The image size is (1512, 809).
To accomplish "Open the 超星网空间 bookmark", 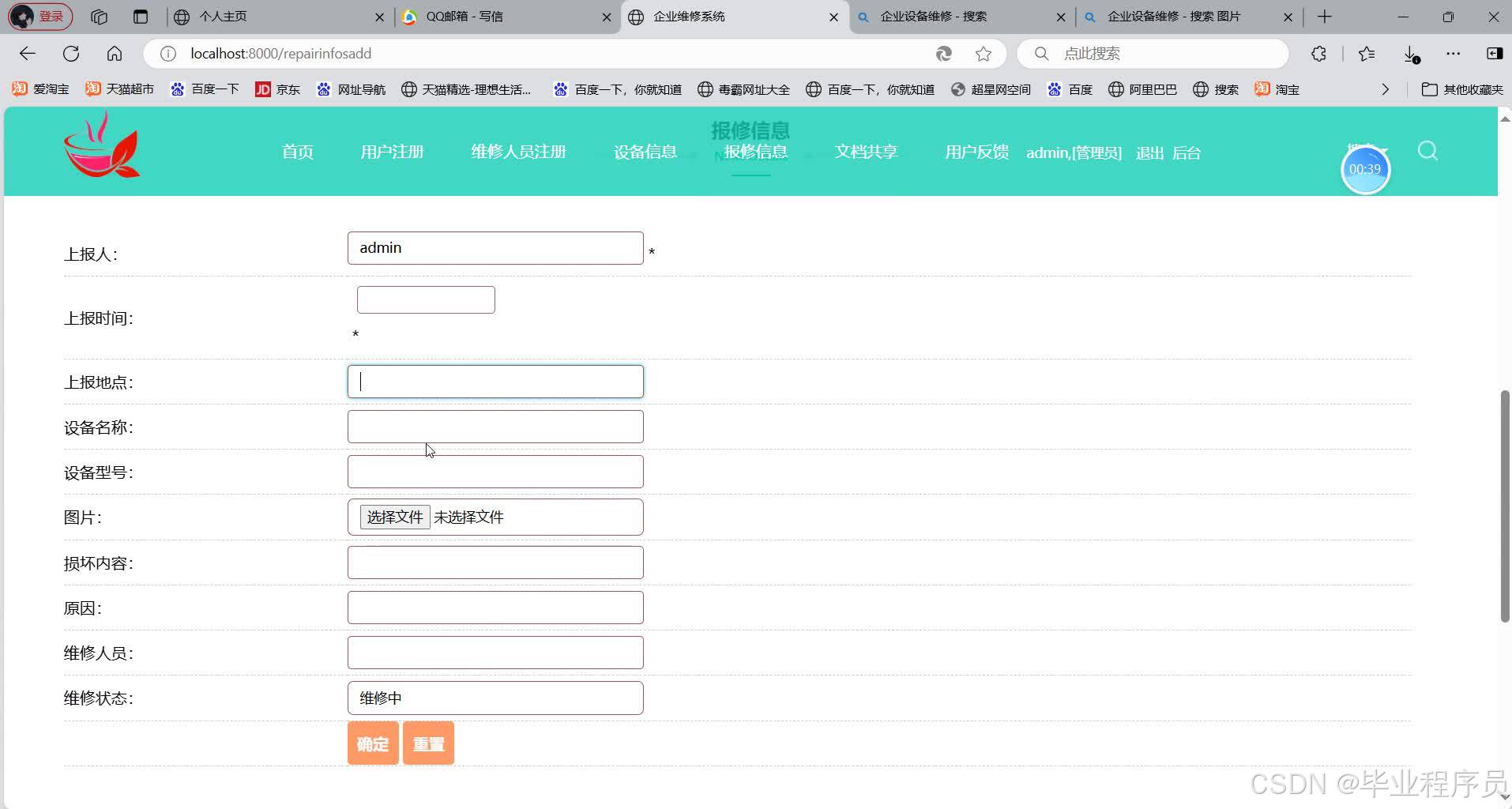I will point(991,89).
